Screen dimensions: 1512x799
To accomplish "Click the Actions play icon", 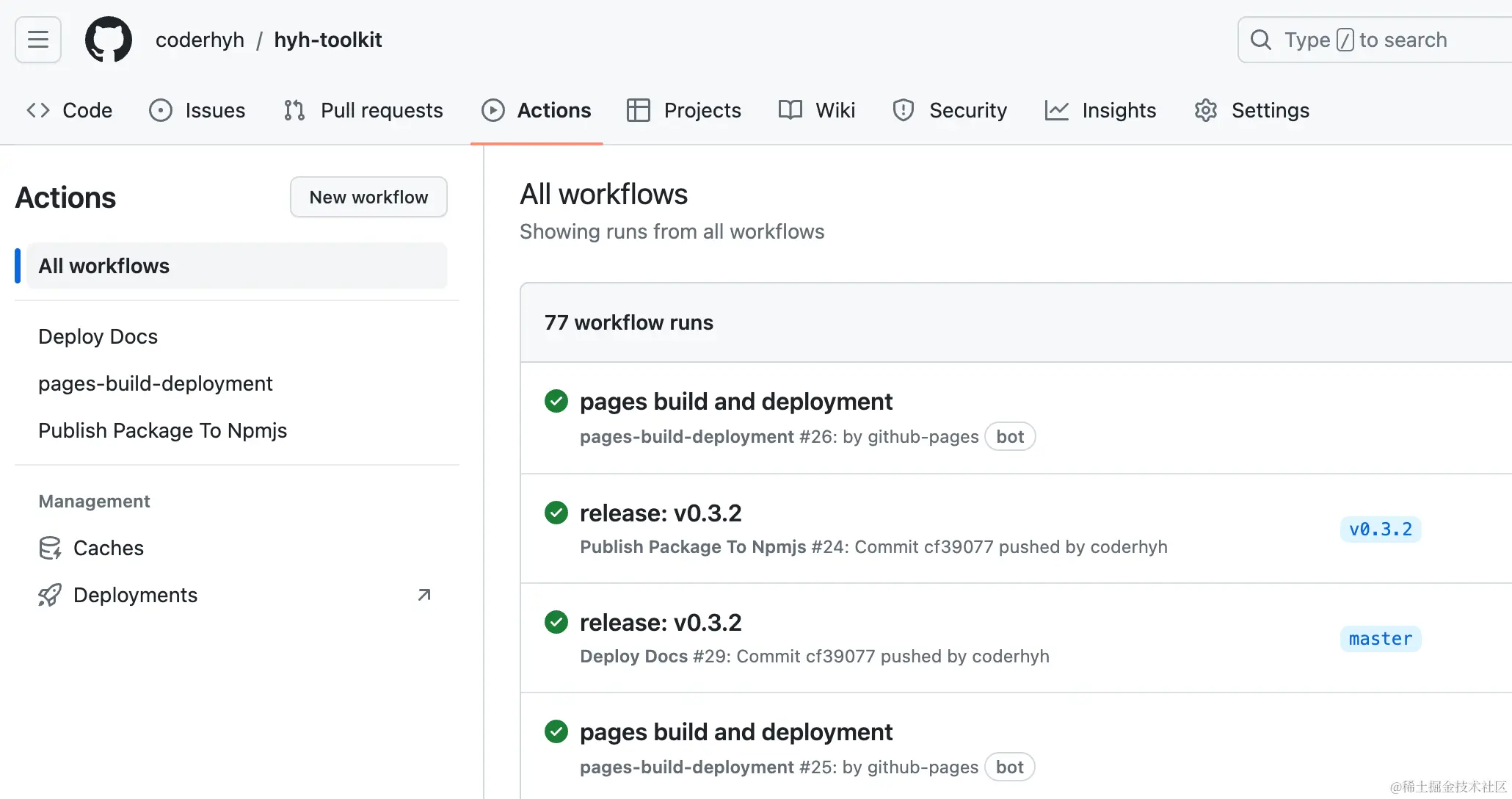I will [493, 110].
